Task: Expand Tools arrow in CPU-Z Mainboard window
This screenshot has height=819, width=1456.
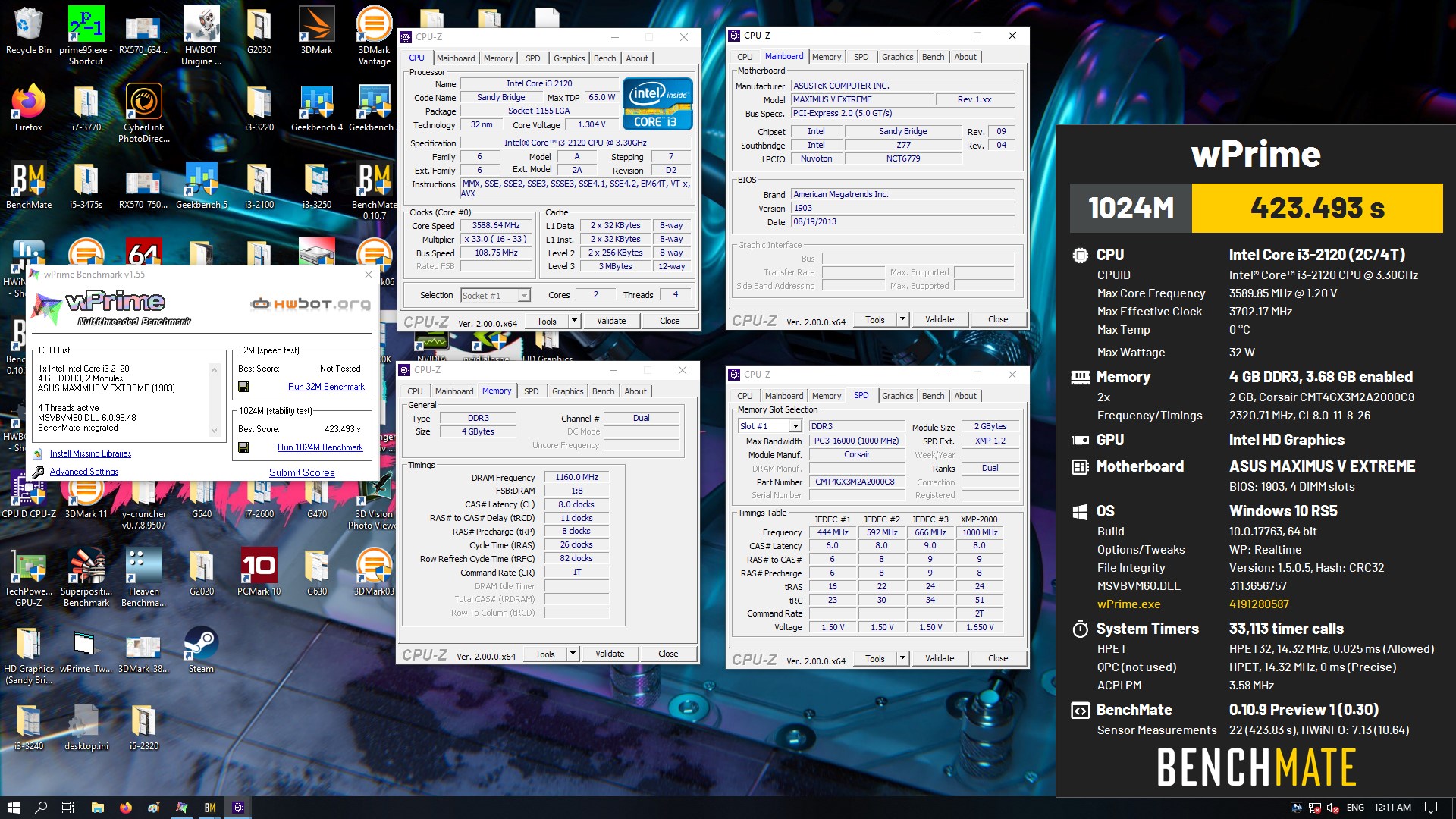Action: (x=902, y=319)
